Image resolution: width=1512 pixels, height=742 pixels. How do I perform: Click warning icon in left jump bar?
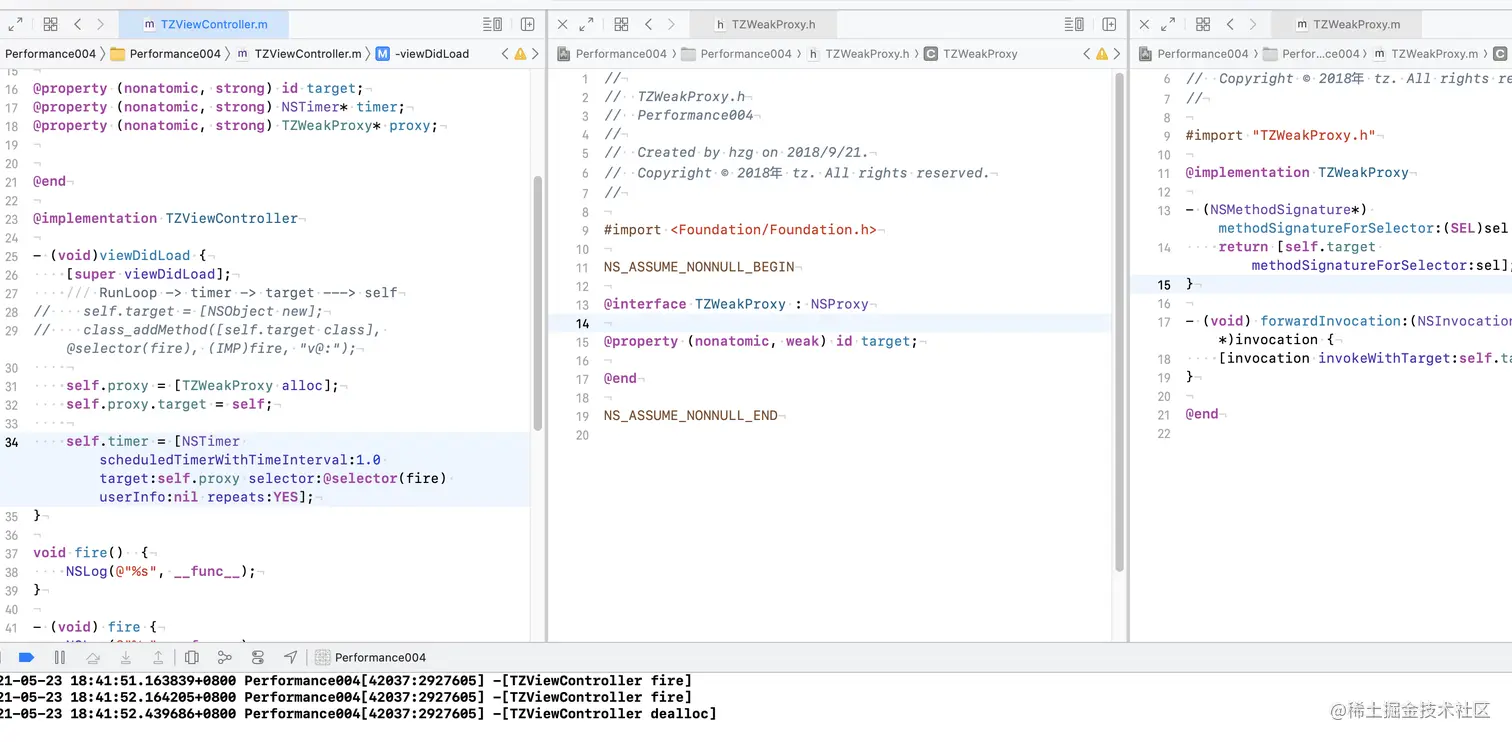pyautogui.click(x=520, y=54)
